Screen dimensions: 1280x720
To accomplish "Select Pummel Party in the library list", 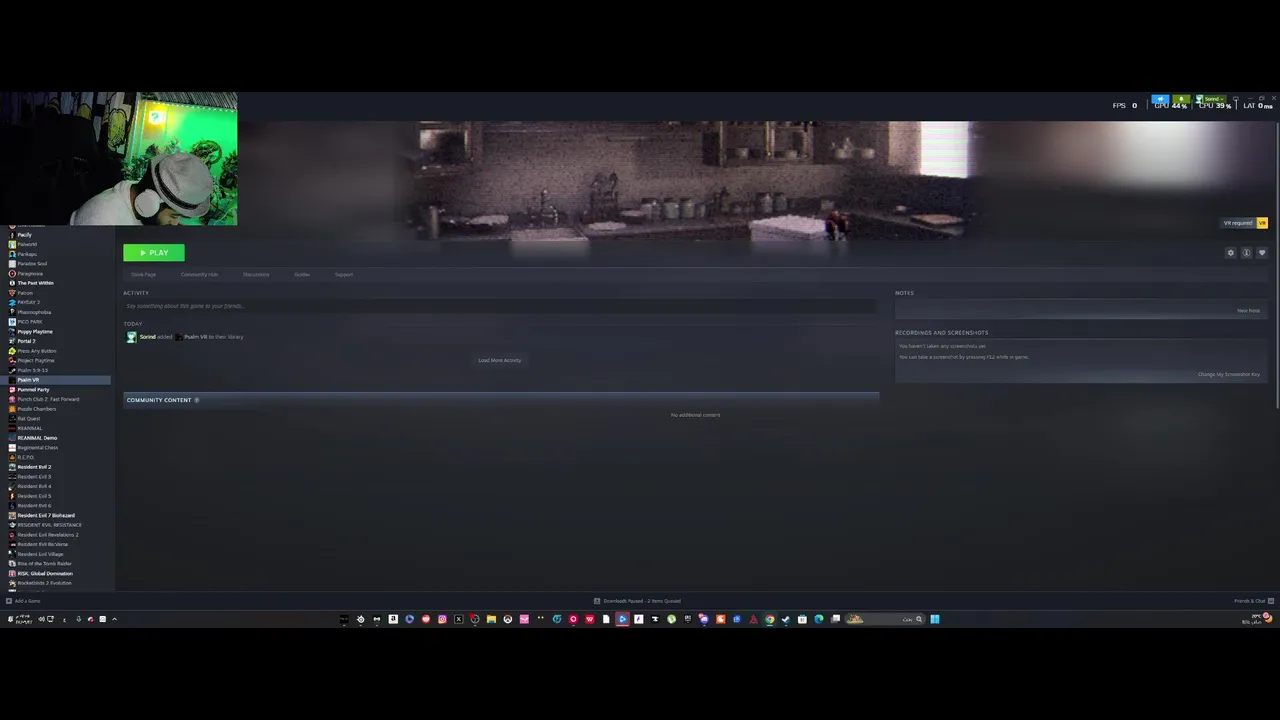I will [33, 390].
